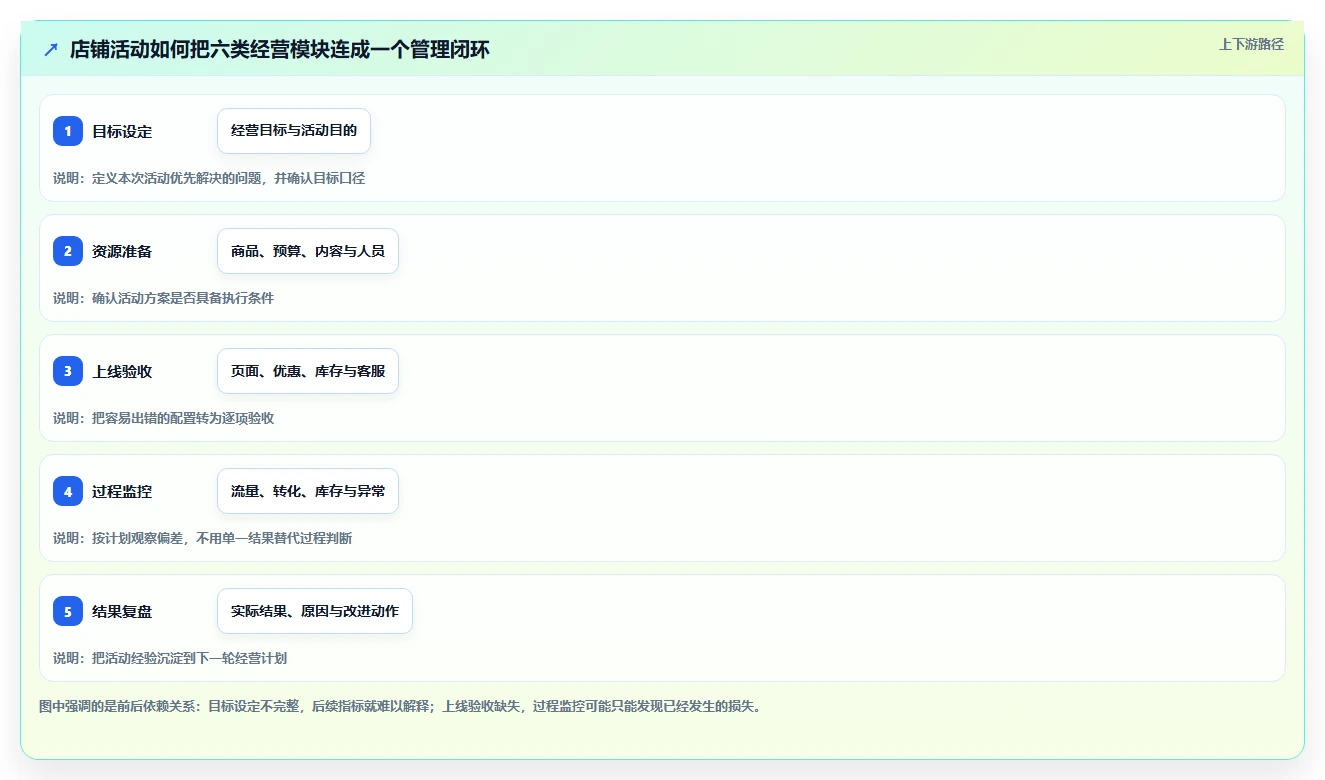The height and width of the screenshot is (780, 1325).
Task: Click the 上线验收 step label
Action: click(122, 372)
